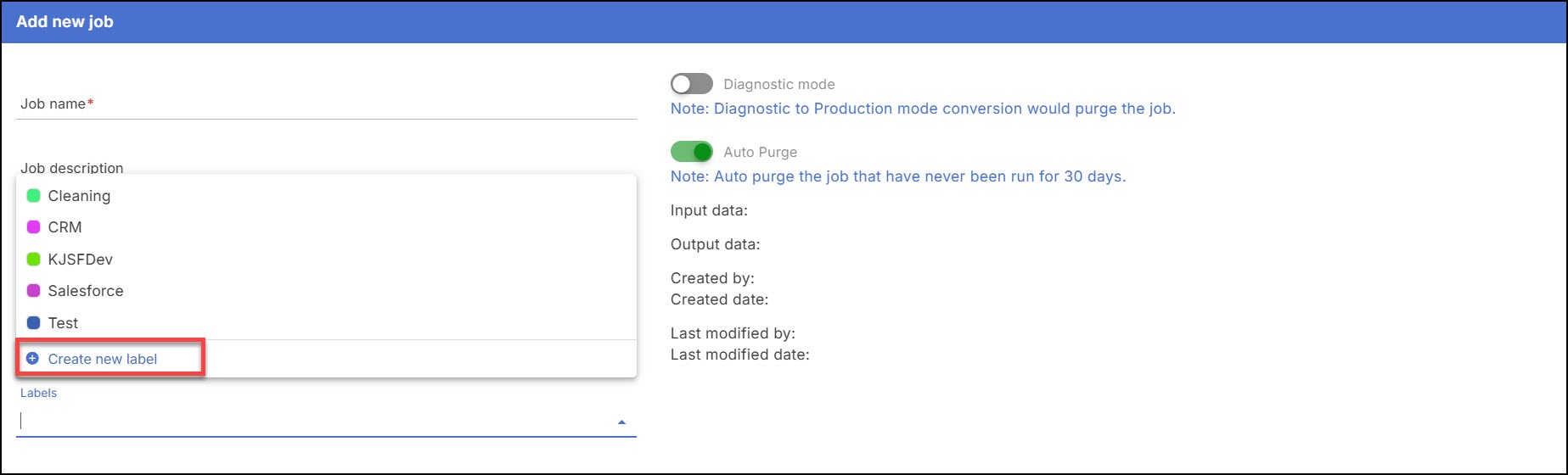Click the Salesforce purple color swatch
The image size is (1568, 475).
[x=34, y=291]
